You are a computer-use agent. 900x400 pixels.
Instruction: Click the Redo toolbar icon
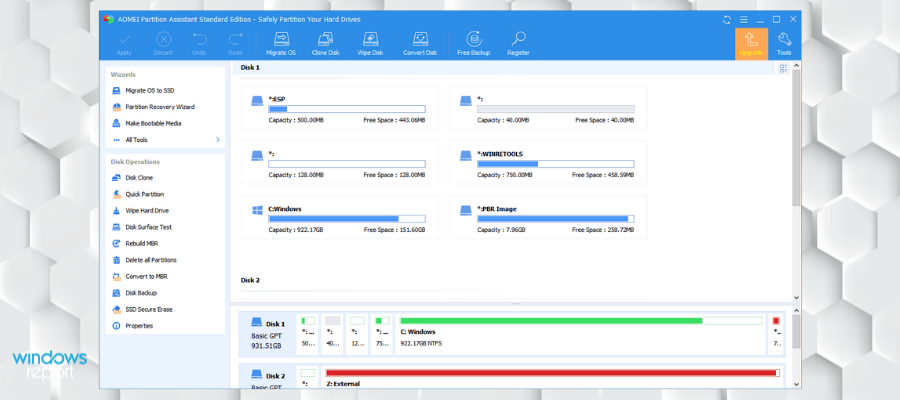(x=235, y=44)
